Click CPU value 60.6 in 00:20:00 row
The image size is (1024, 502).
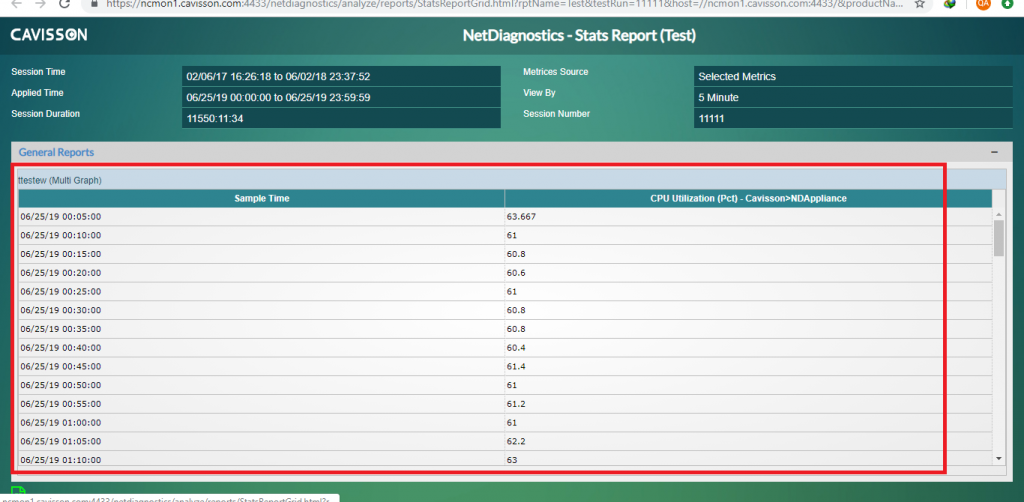click(516, 272)
